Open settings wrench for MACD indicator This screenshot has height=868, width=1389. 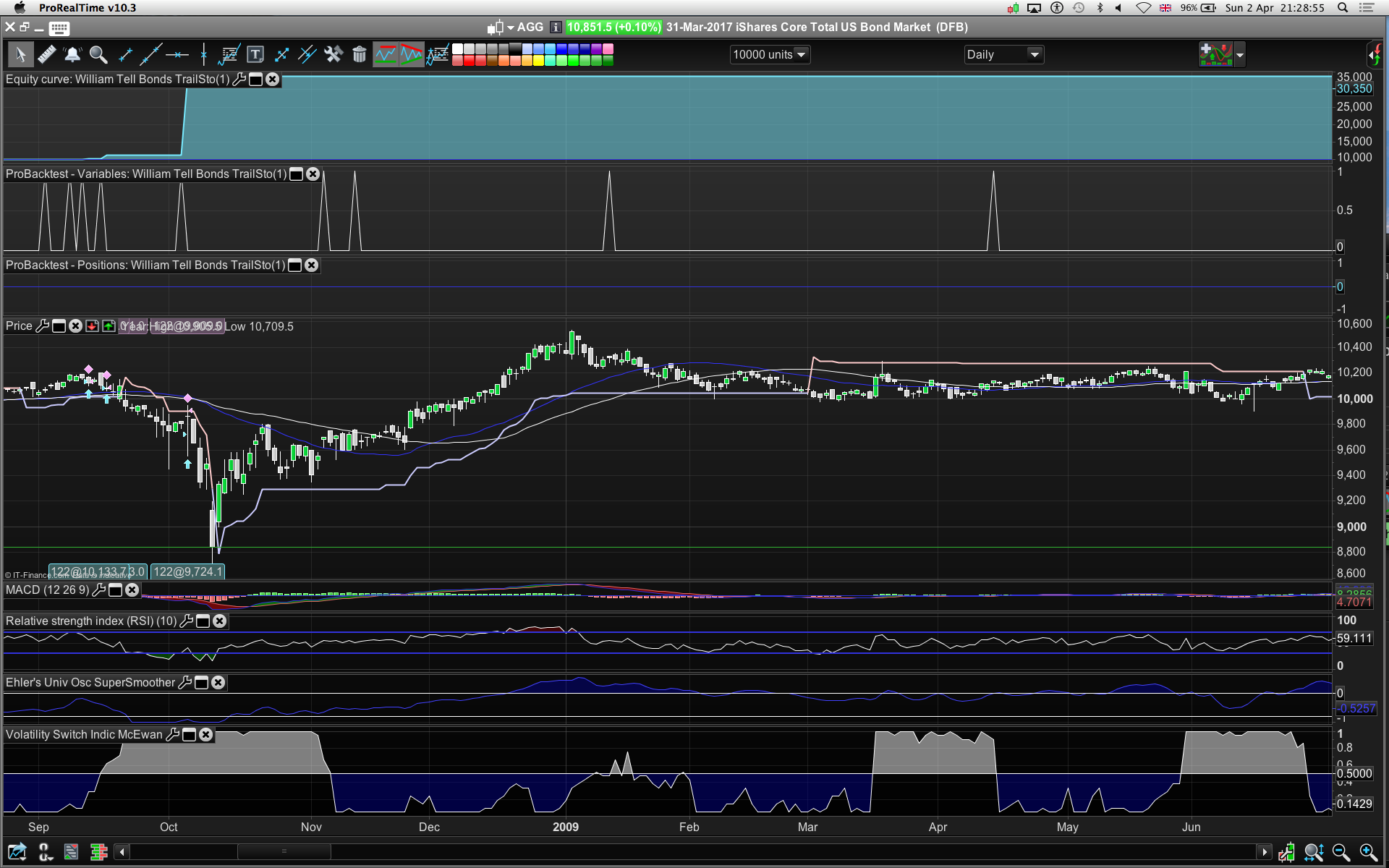pos(100,590)
